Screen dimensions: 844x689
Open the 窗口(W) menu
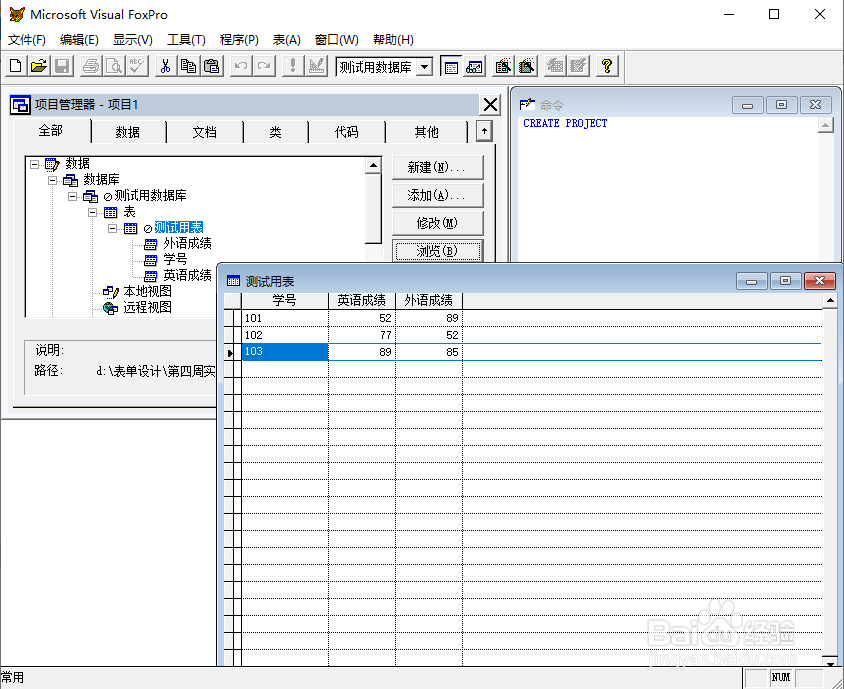[x=336, y=40]
